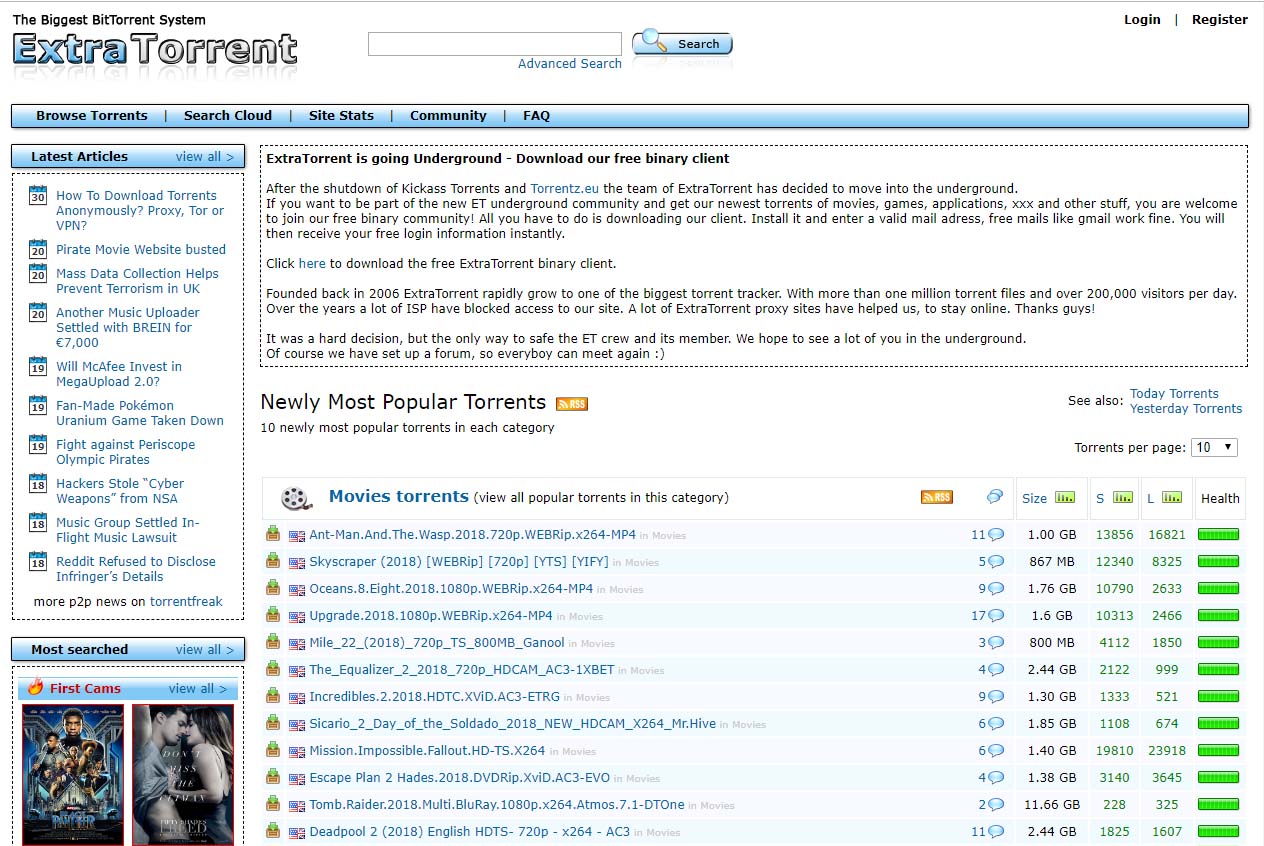Open Browse Torrents menu
This screenshot has height=846, width=1264.
tap(92, 116)
